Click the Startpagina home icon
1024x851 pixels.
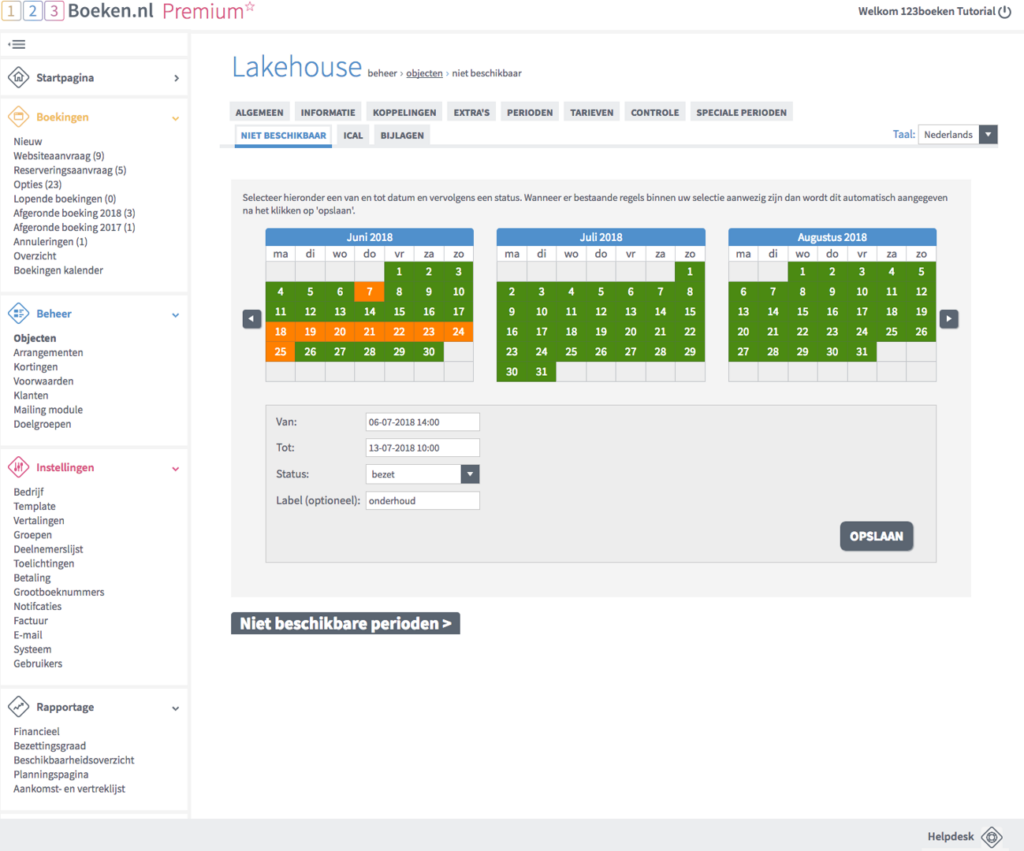[18, 77]
